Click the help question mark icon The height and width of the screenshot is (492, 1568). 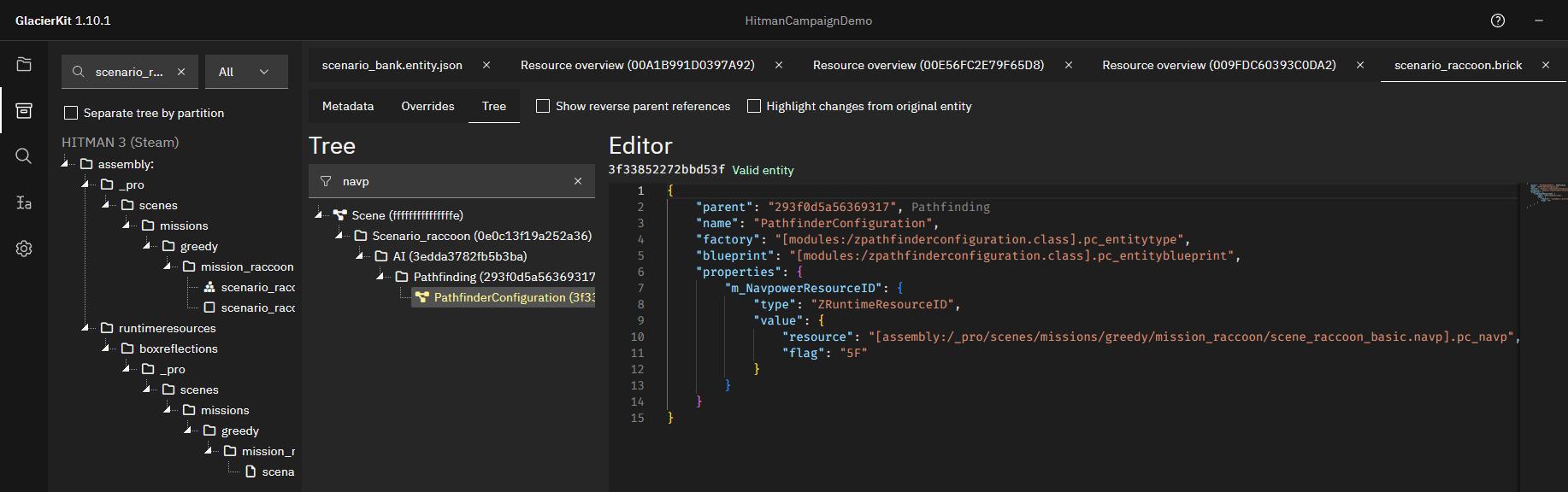click(1498, 20)
